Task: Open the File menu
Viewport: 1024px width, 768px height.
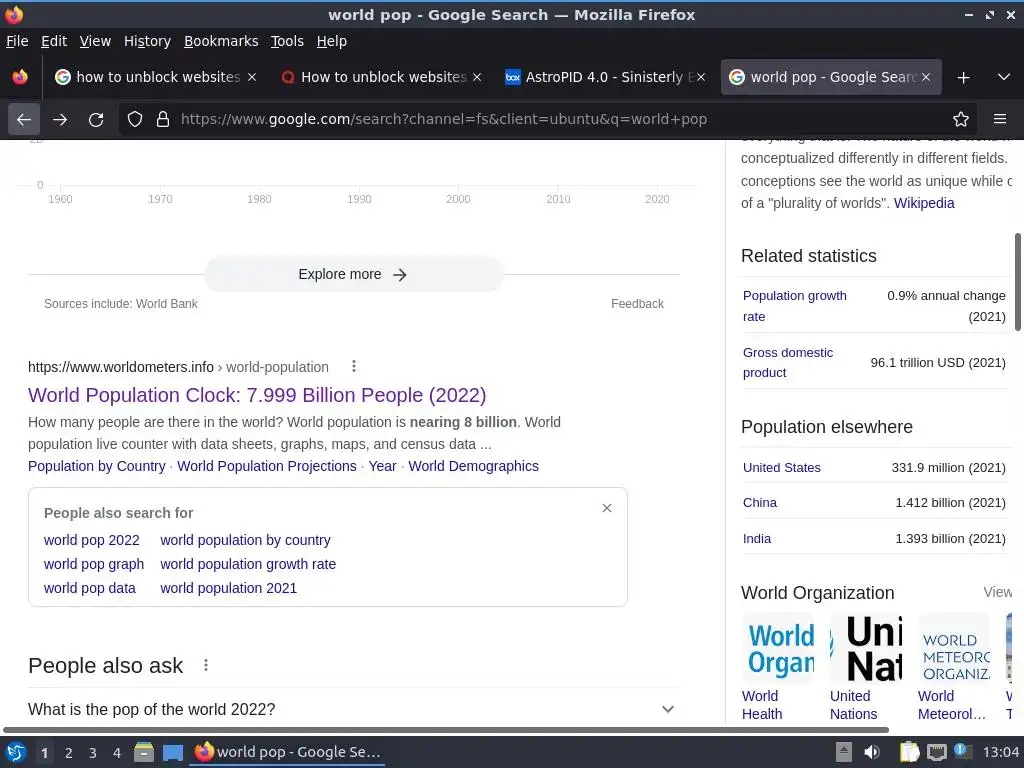Action: point(17,41)
